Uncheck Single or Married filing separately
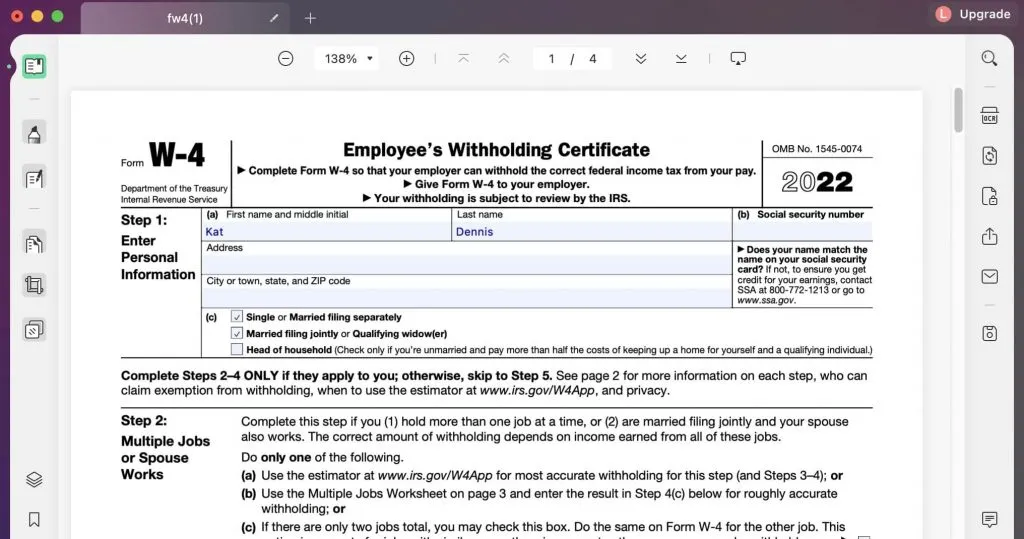 pyautogui.click(x=236, y=317)
